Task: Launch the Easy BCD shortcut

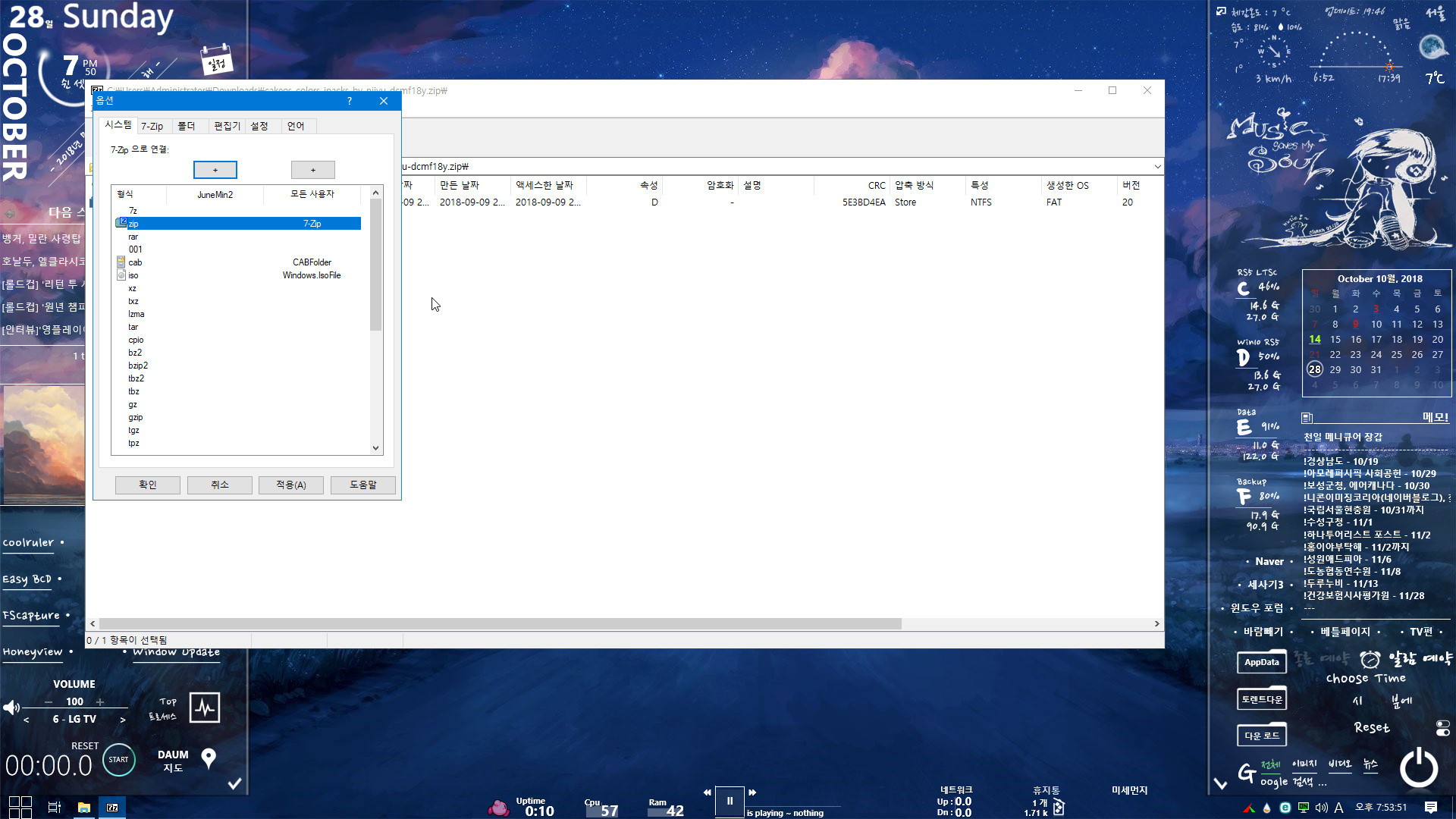Action: tap(27, 579)
